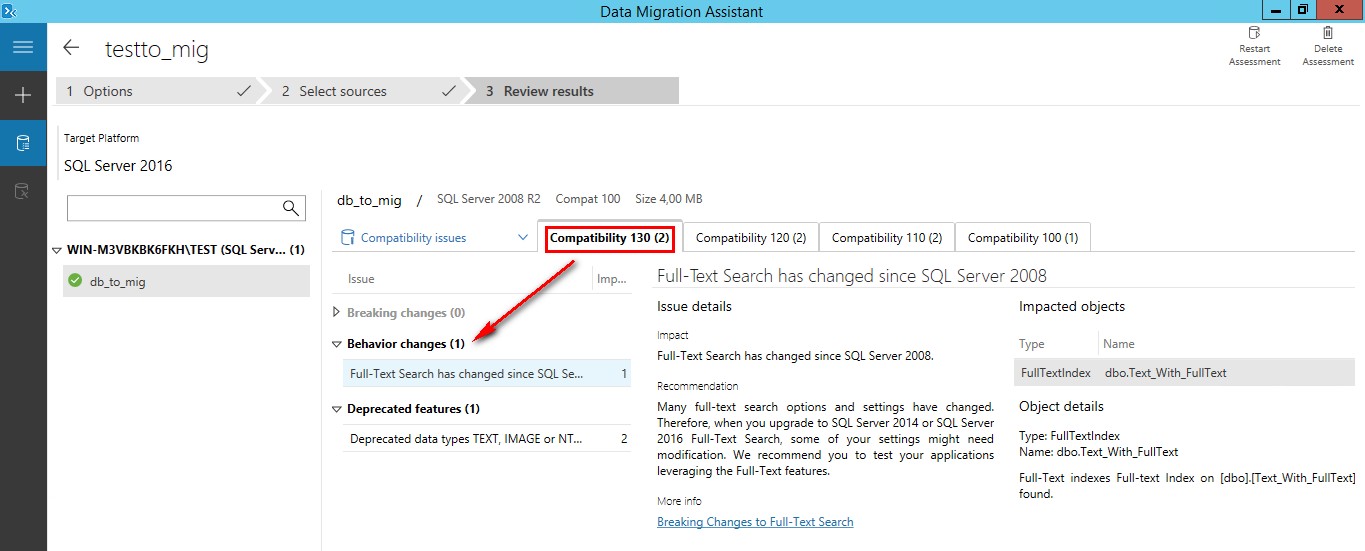This screenshot has width=1365, height=551.
Task: Switch to Compatibility 100 (1) tab
Action: (x=1023, y=238)
